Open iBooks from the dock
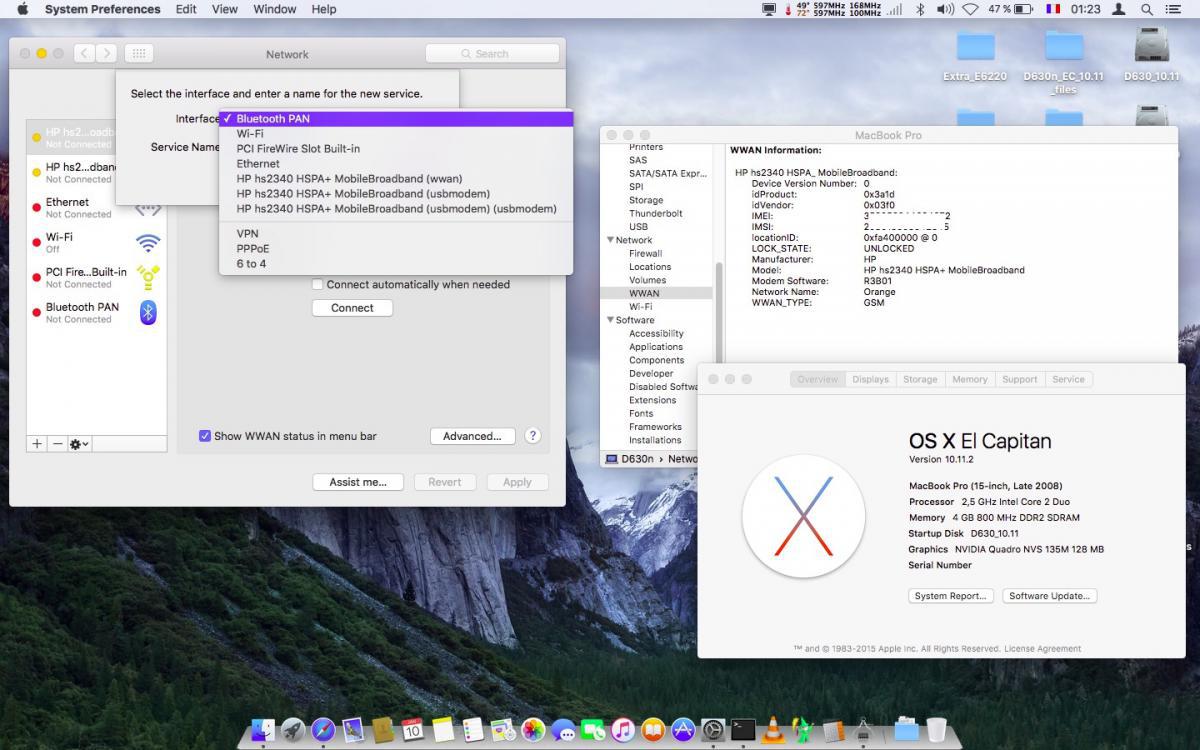This screenshot has width=1200, height=750. tap(653, 729)
